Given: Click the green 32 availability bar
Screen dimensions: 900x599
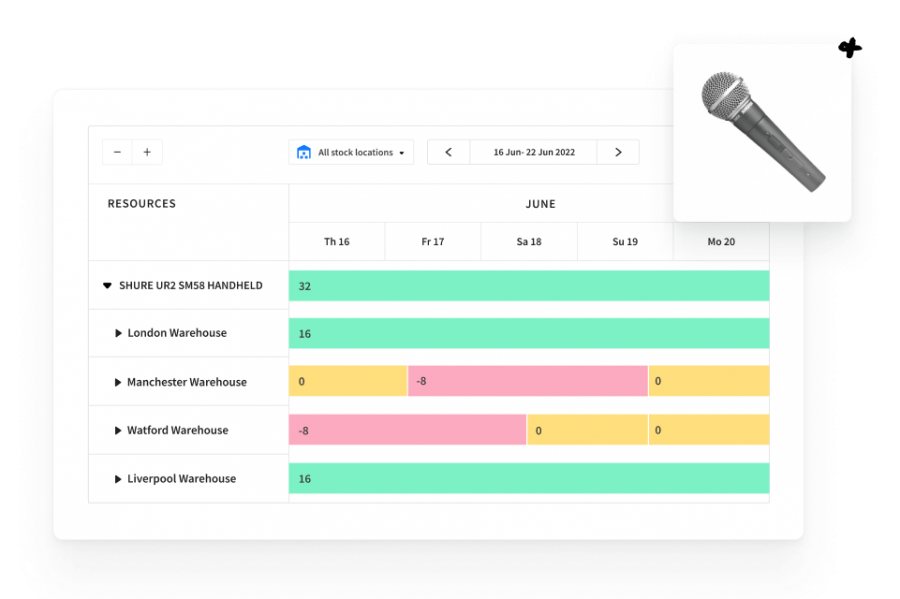Looking at the screenshot, I should pos(529,286).
